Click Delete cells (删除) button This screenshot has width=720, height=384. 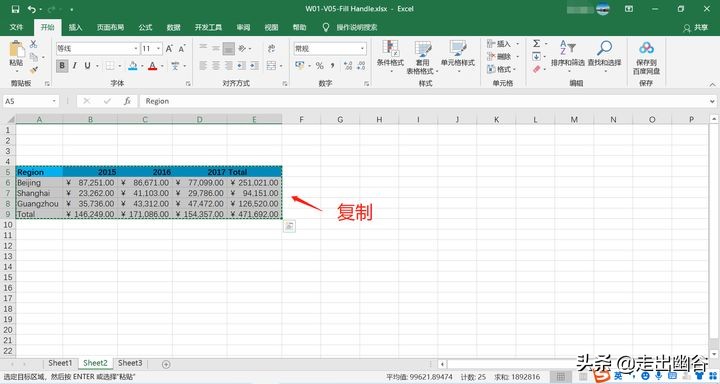pyautogui.click(x=503, y=56)
